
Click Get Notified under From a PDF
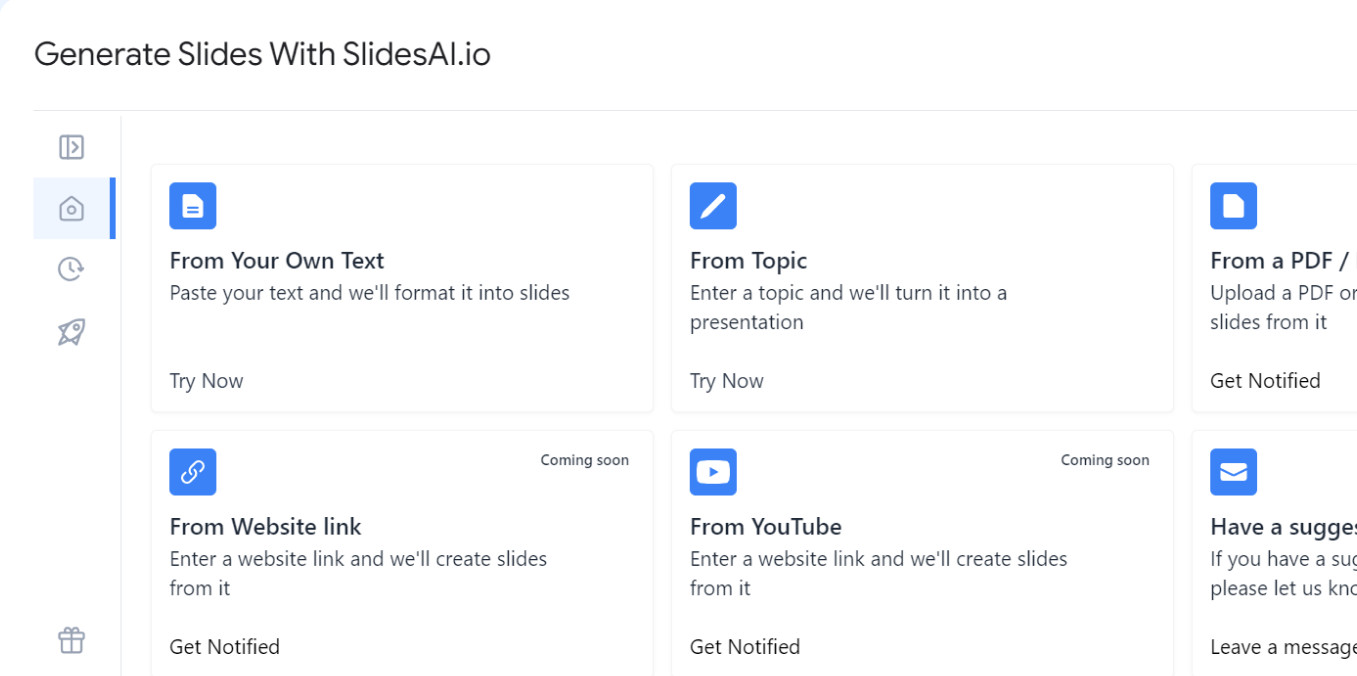tap(1265, 381)
